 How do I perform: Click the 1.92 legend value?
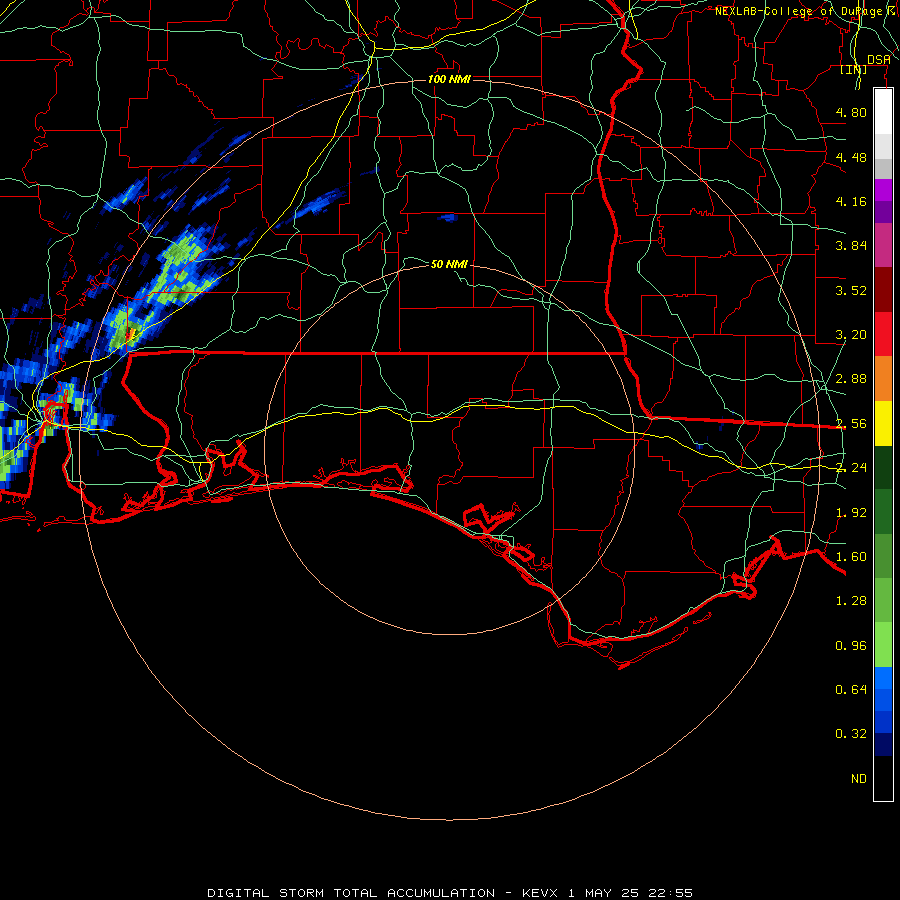851,513
